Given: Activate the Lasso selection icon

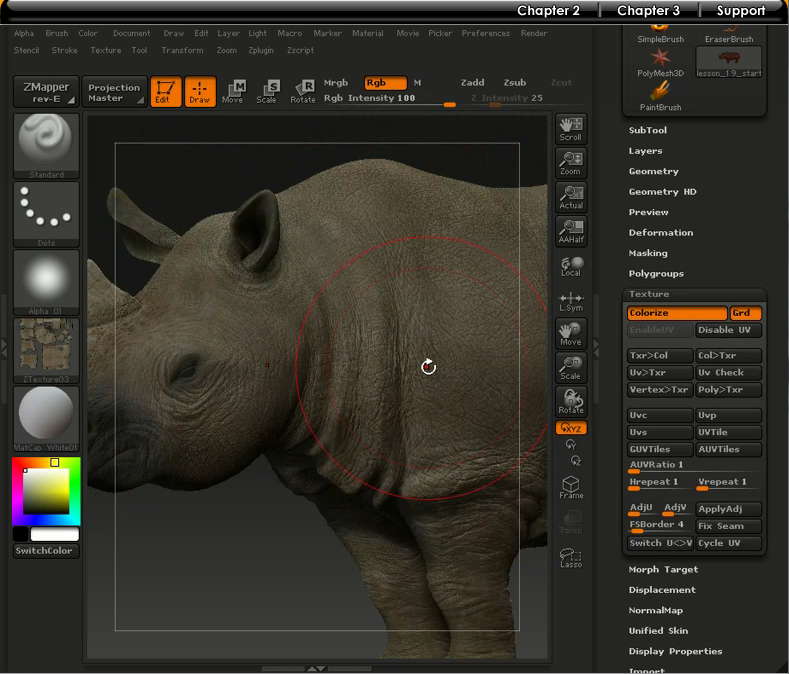Looking at the screenshot, I should coord(570,558).
